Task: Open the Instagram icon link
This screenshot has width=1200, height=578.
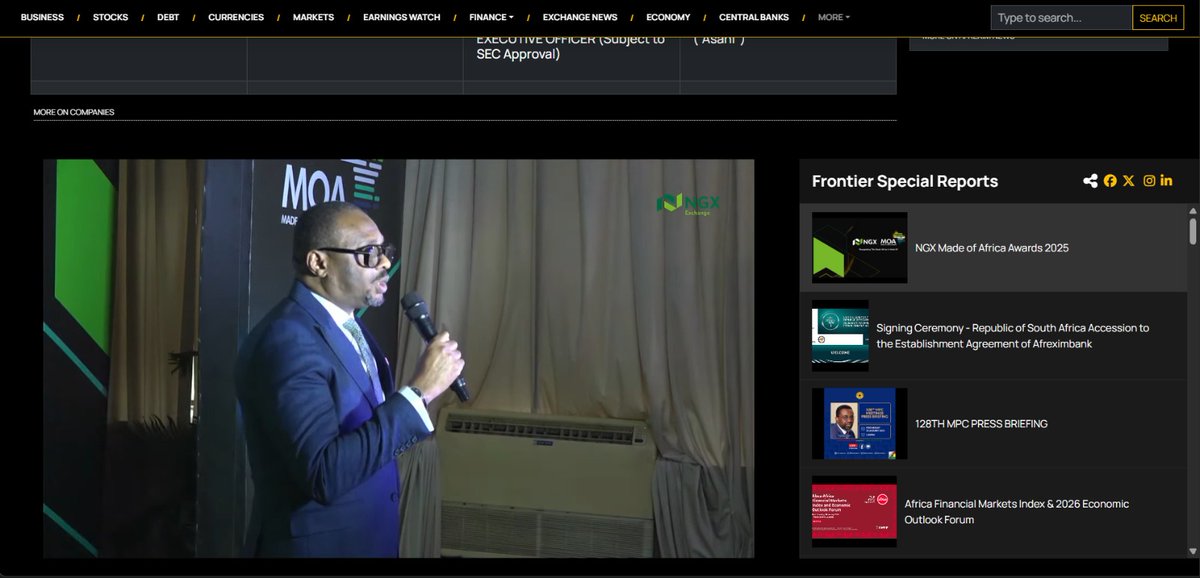Action: click(1150, 181)
